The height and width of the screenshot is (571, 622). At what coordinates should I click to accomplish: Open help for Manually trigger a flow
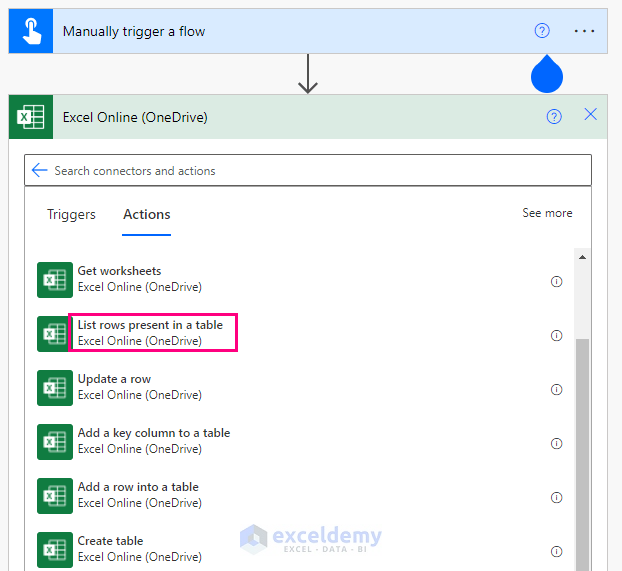[x=542, y=31]
